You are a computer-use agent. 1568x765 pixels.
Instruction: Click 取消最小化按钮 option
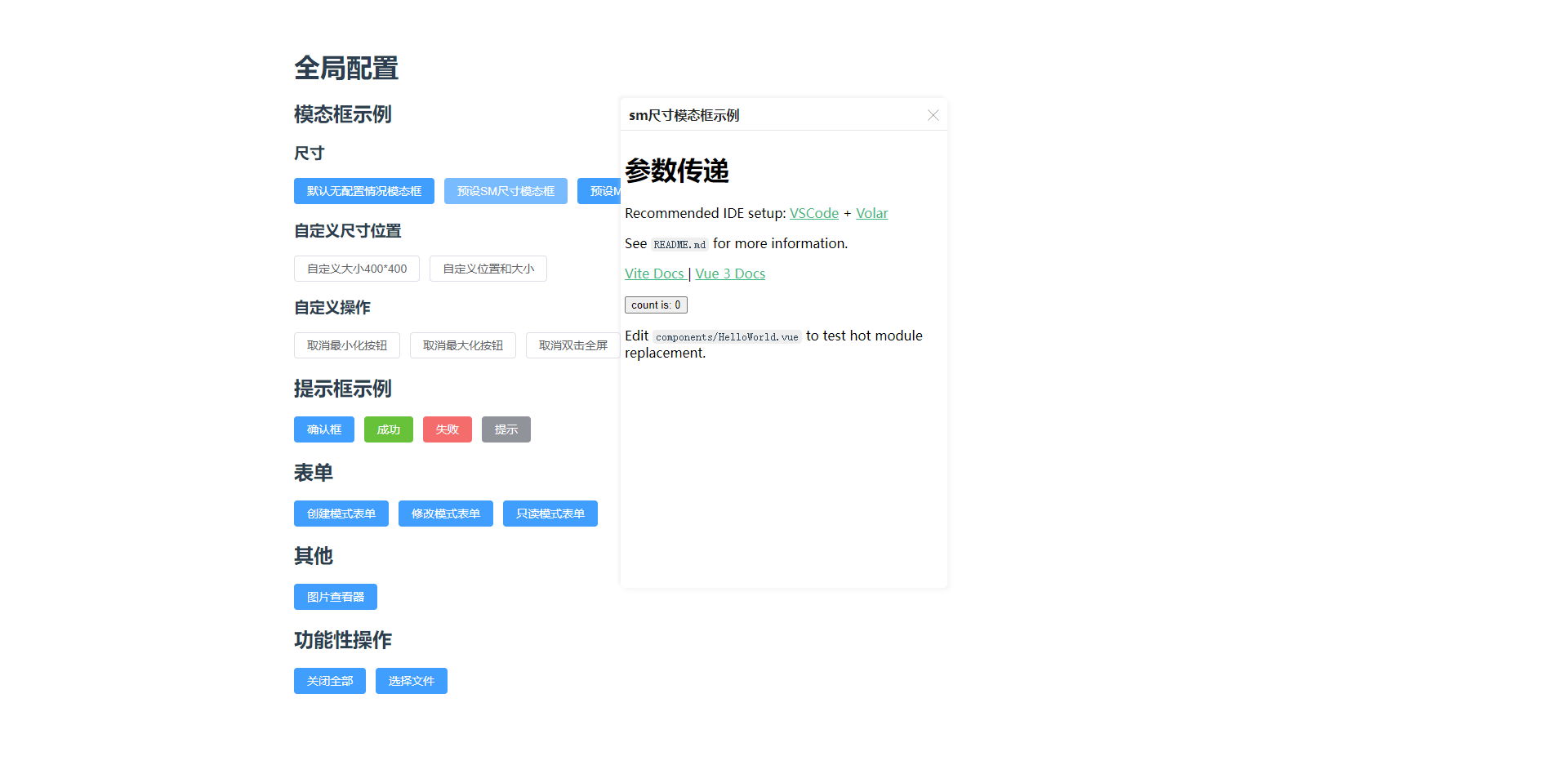coord(347,345)
